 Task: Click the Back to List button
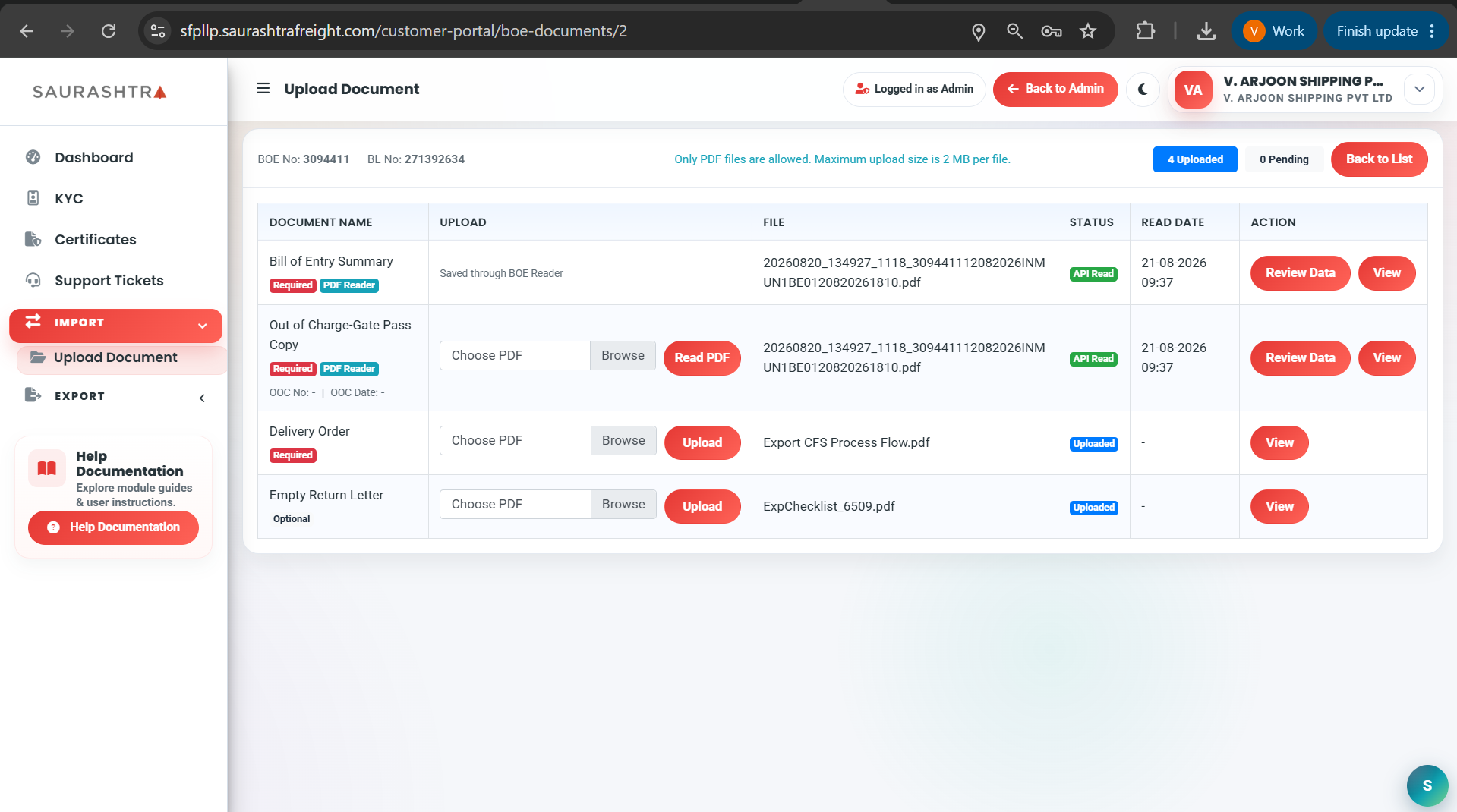click(x=1379, y=159)
